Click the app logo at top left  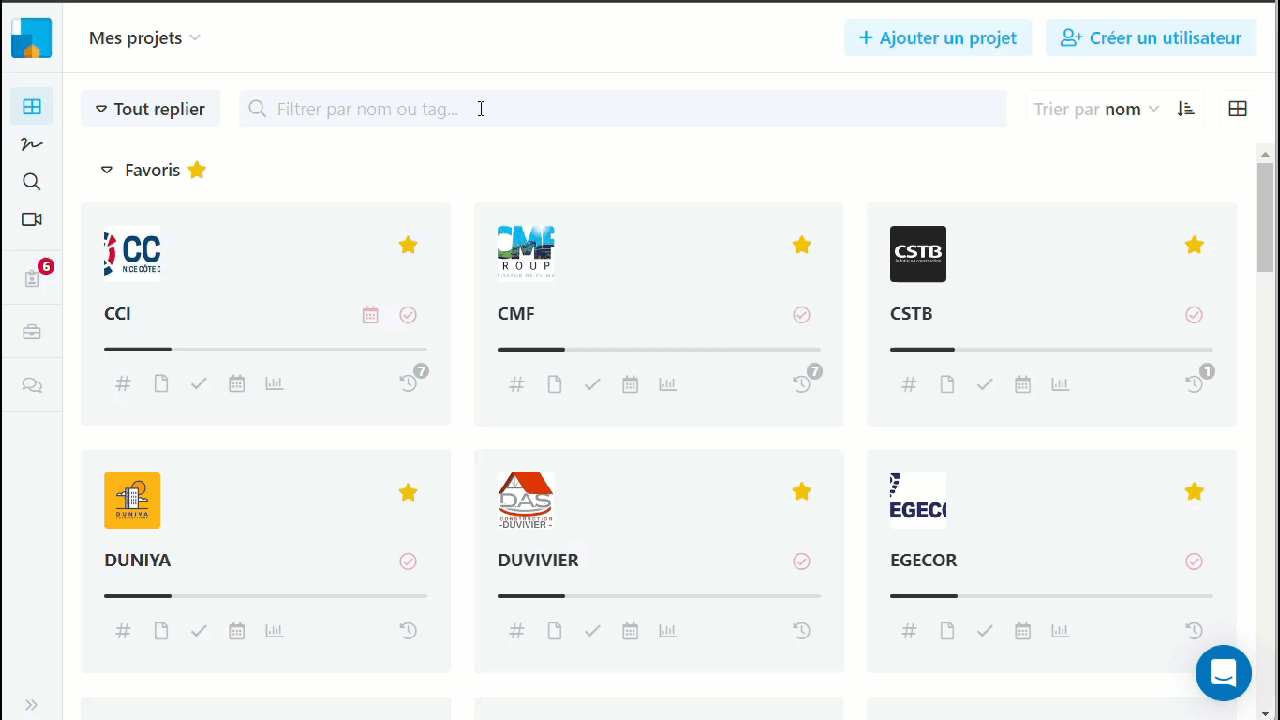(x=31, y=38)
